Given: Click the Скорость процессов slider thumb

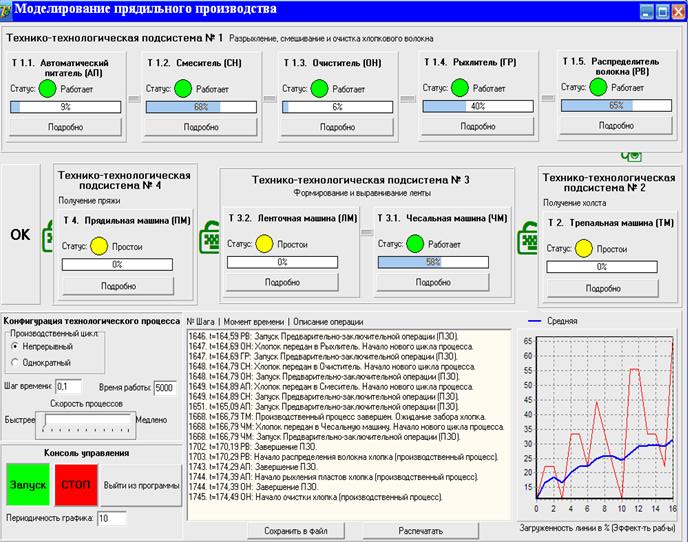Looking at the screenshot, I should pos(44,420).
